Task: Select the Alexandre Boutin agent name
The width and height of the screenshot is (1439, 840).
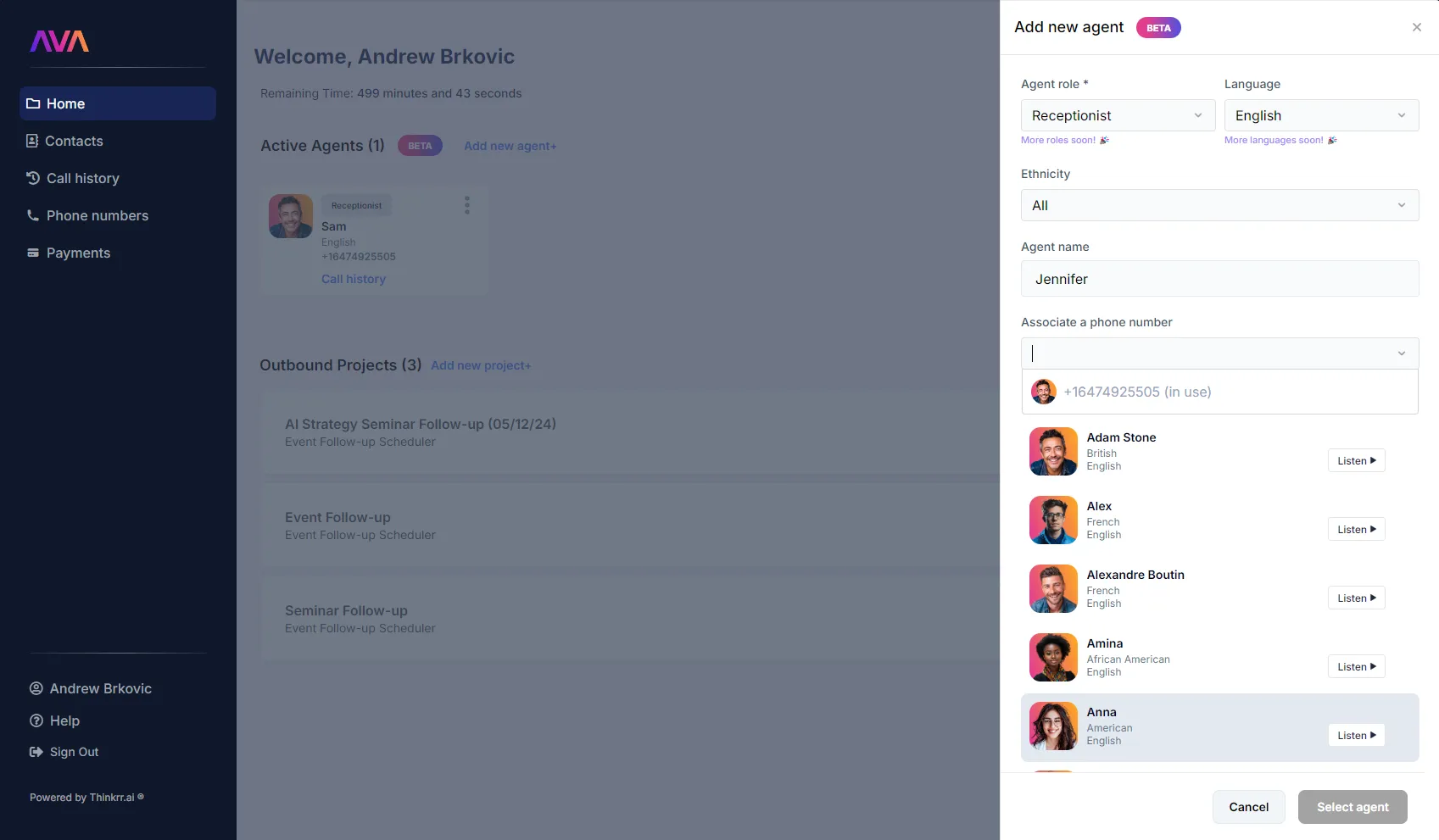Action: [x=1135, y=575]
